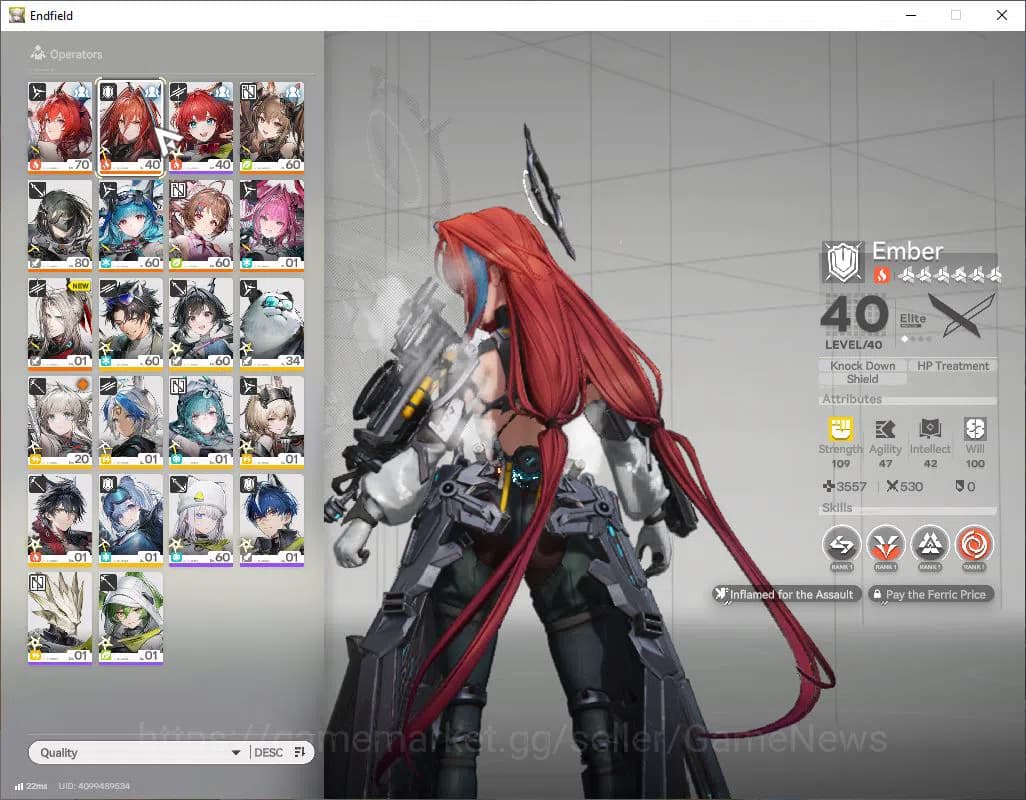Select the dark-blue-haired wolf-eared operator card
This screenshot has height=800, width=1026.
272,520
